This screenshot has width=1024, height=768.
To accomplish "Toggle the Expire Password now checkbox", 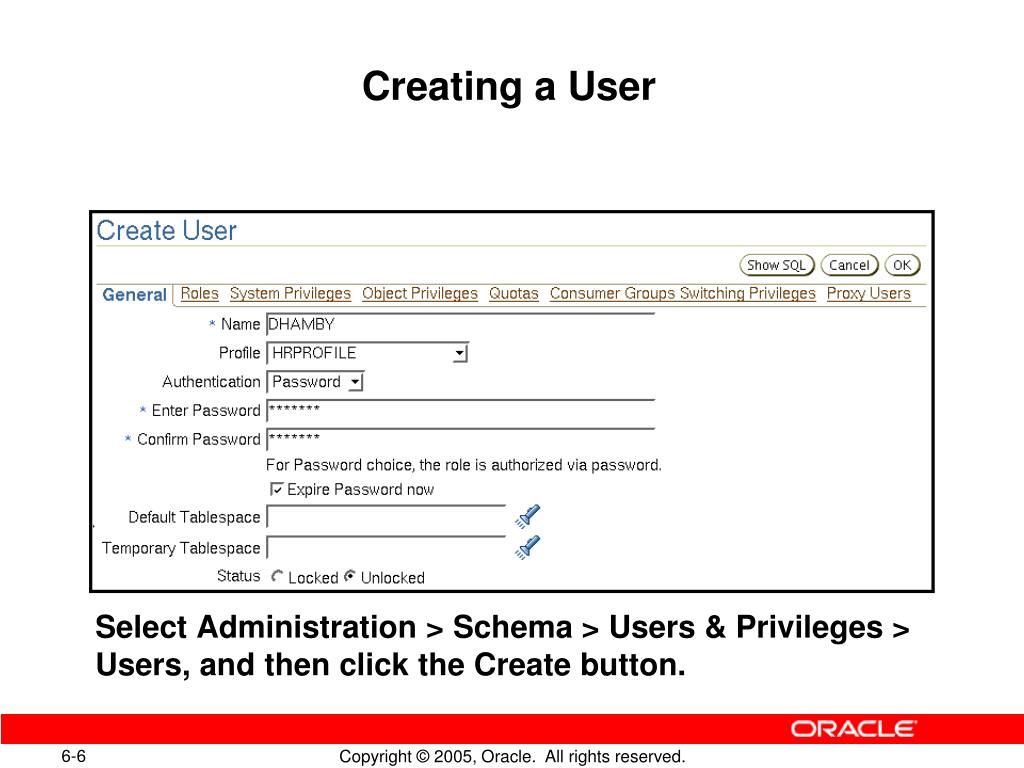I will point(277,489).
